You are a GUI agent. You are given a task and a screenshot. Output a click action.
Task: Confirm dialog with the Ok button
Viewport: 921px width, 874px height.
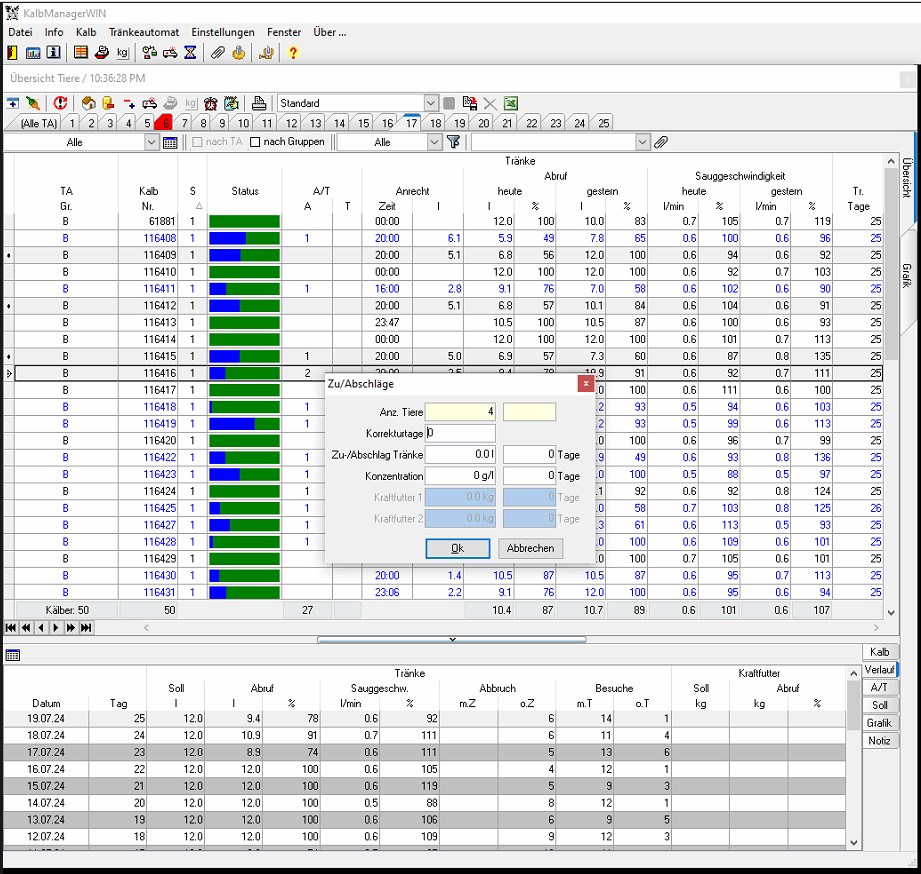457,548
